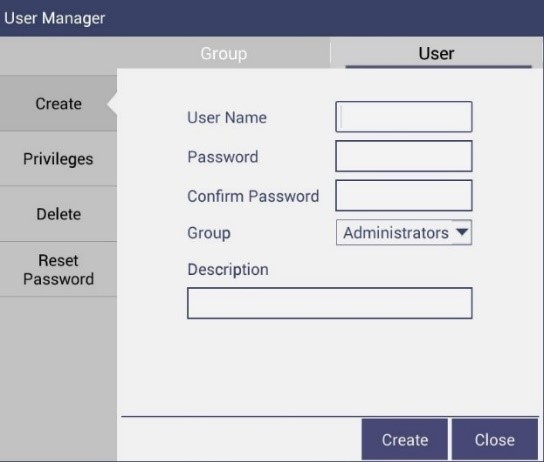Select the Confirm Password input box

404,195
